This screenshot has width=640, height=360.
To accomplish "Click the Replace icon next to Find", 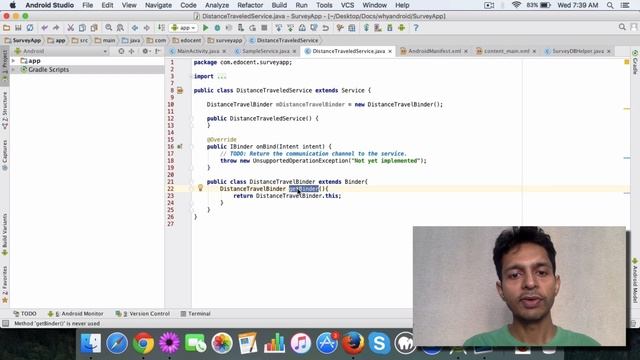I will pos(120,28).
